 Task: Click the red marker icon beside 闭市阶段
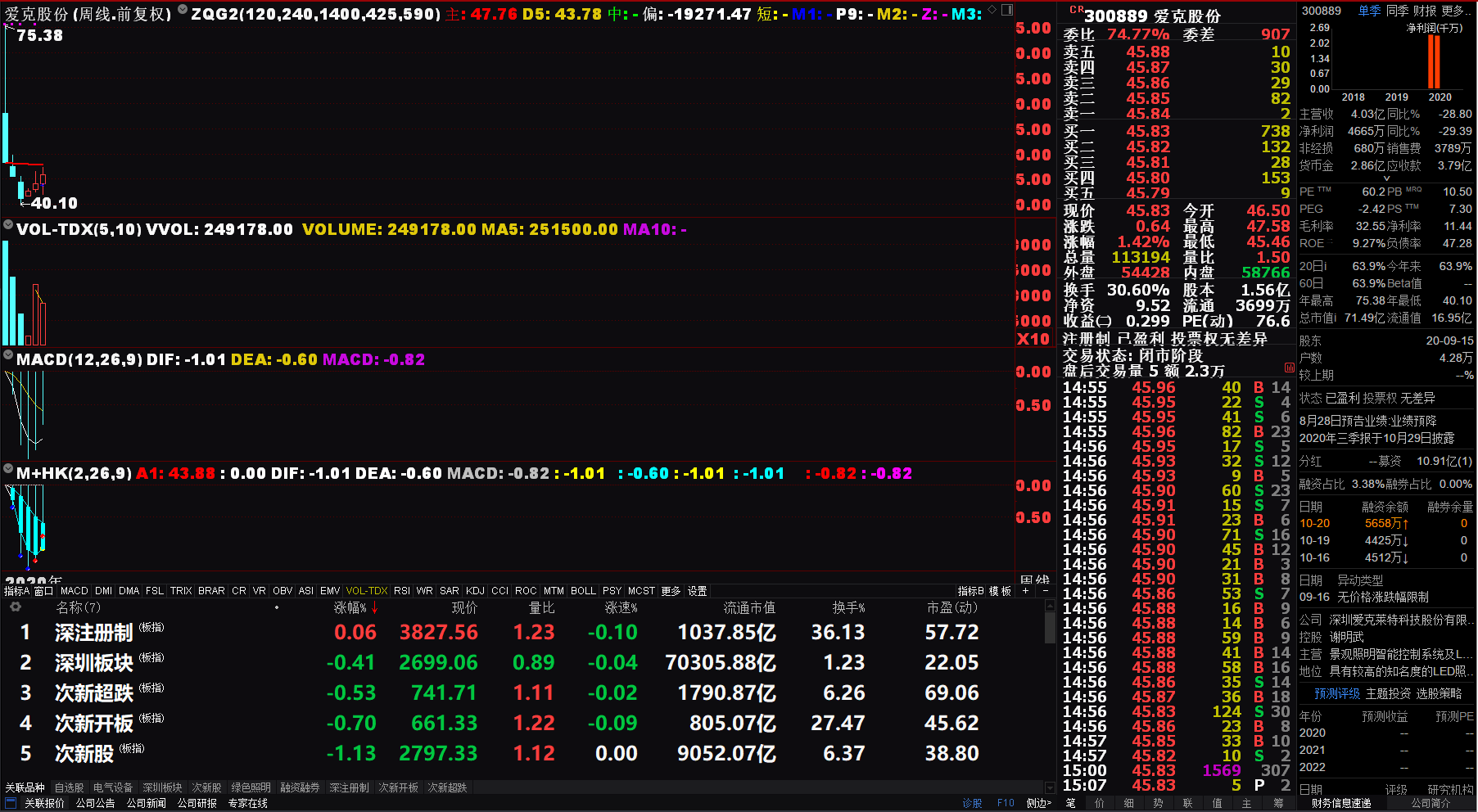click(1290, 368)
